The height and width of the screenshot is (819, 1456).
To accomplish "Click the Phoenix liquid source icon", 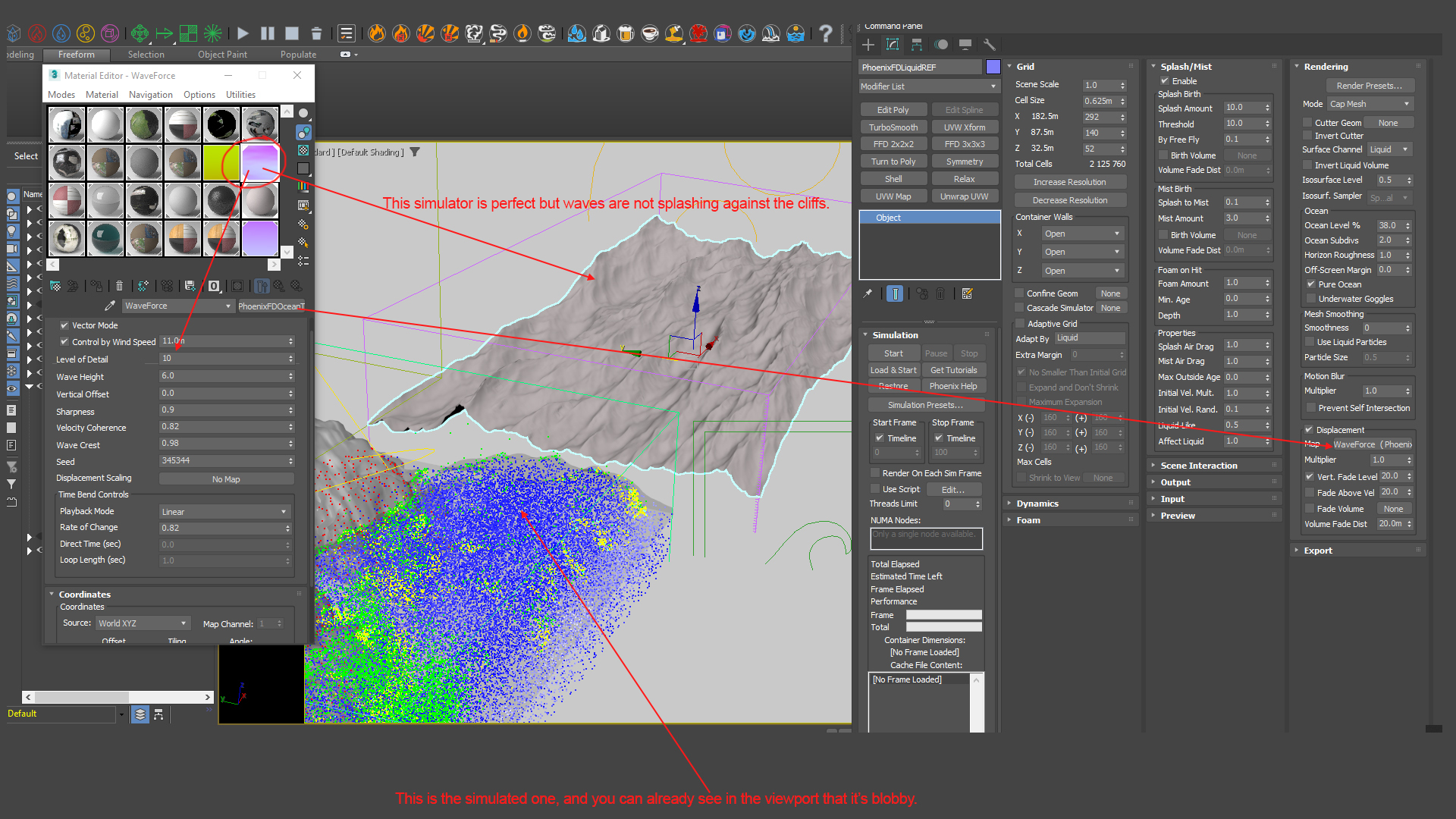I will [61, 33].
